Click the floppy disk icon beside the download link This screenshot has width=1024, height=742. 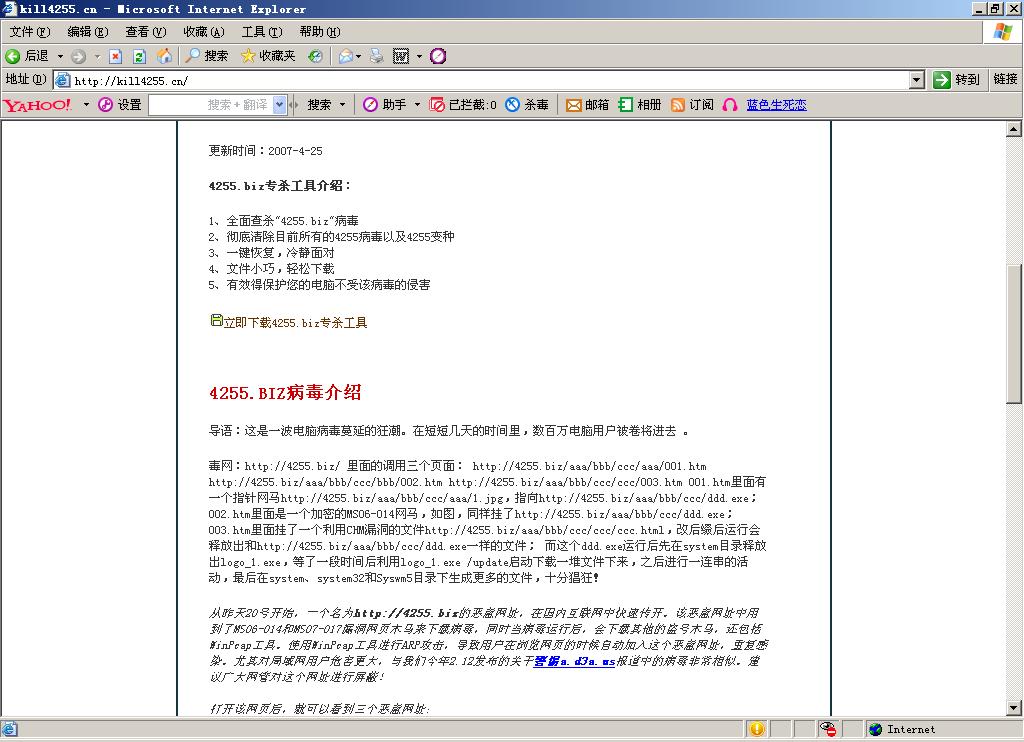pos(216,320)
